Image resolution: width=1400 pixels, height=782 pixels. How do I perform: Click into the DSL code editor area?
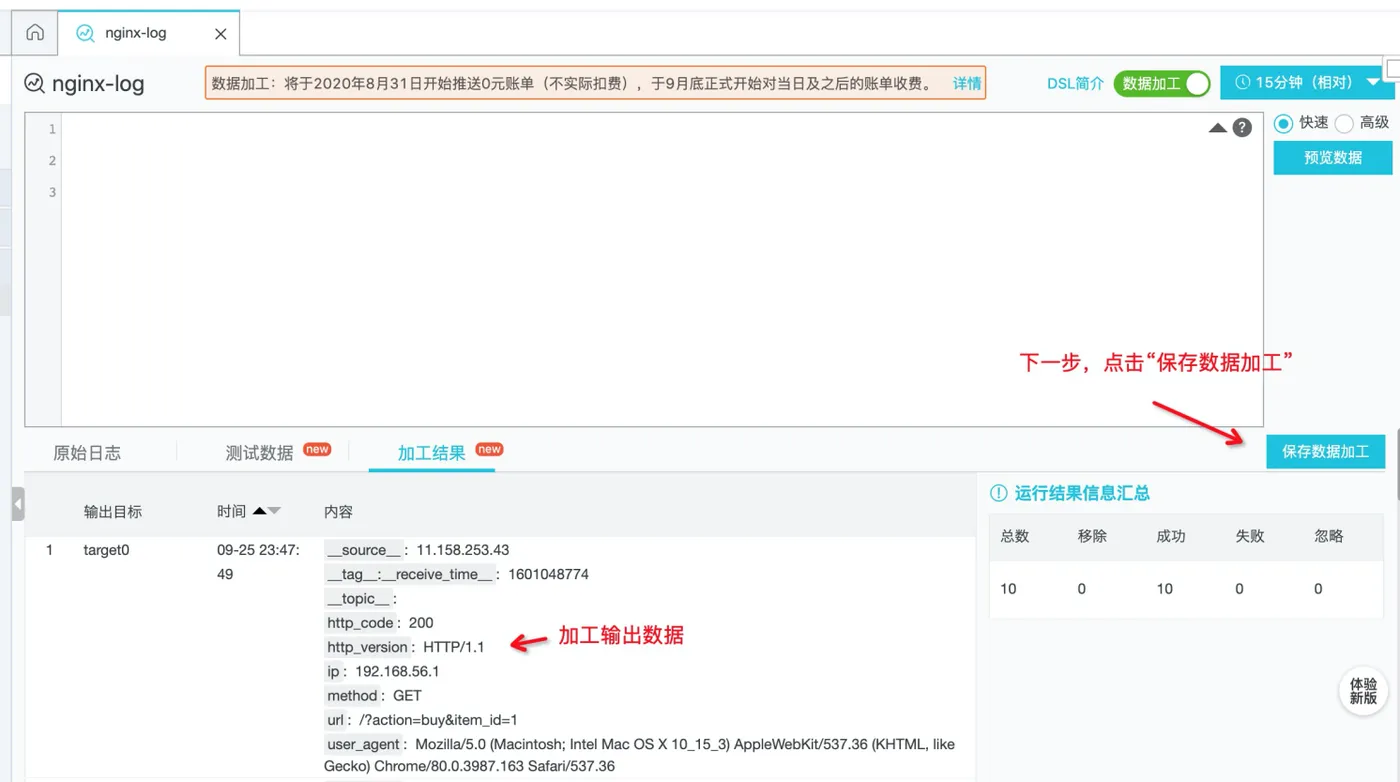(x=661, y=270)
